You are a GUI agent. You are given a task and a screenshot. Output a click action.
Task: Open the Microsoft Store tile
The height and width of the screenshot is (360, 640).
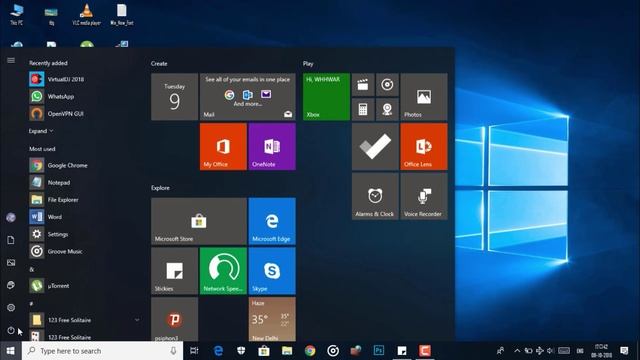point(199,221)
